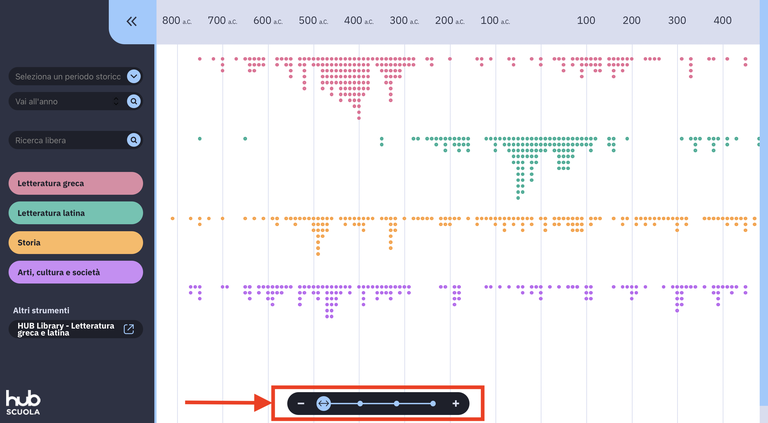Select the second stop on zoom slider

pos(360,403)
